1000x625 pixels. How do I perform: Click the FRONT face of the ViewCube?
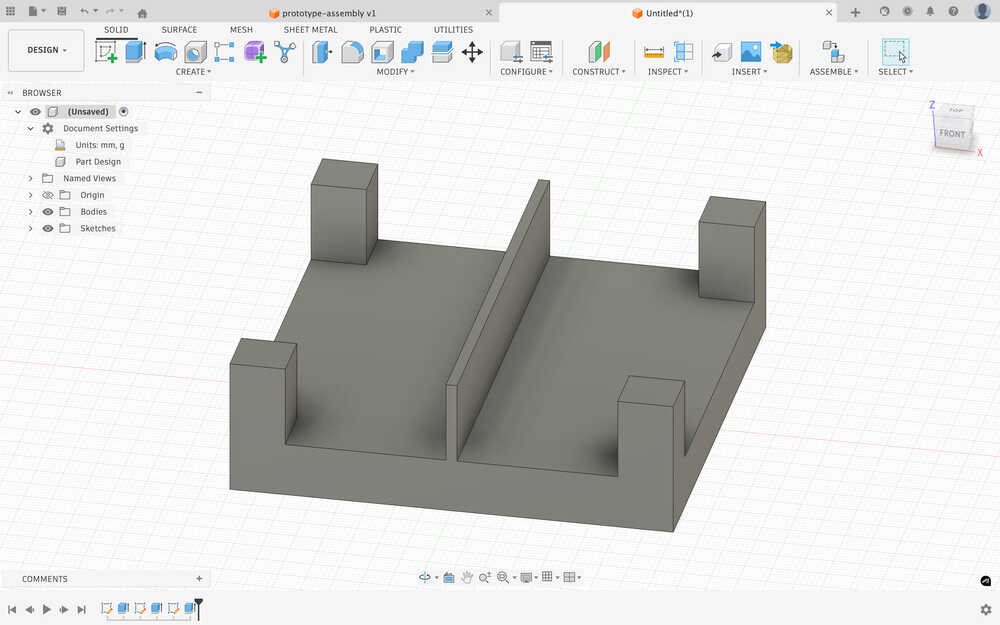click(x=952, y=134)
